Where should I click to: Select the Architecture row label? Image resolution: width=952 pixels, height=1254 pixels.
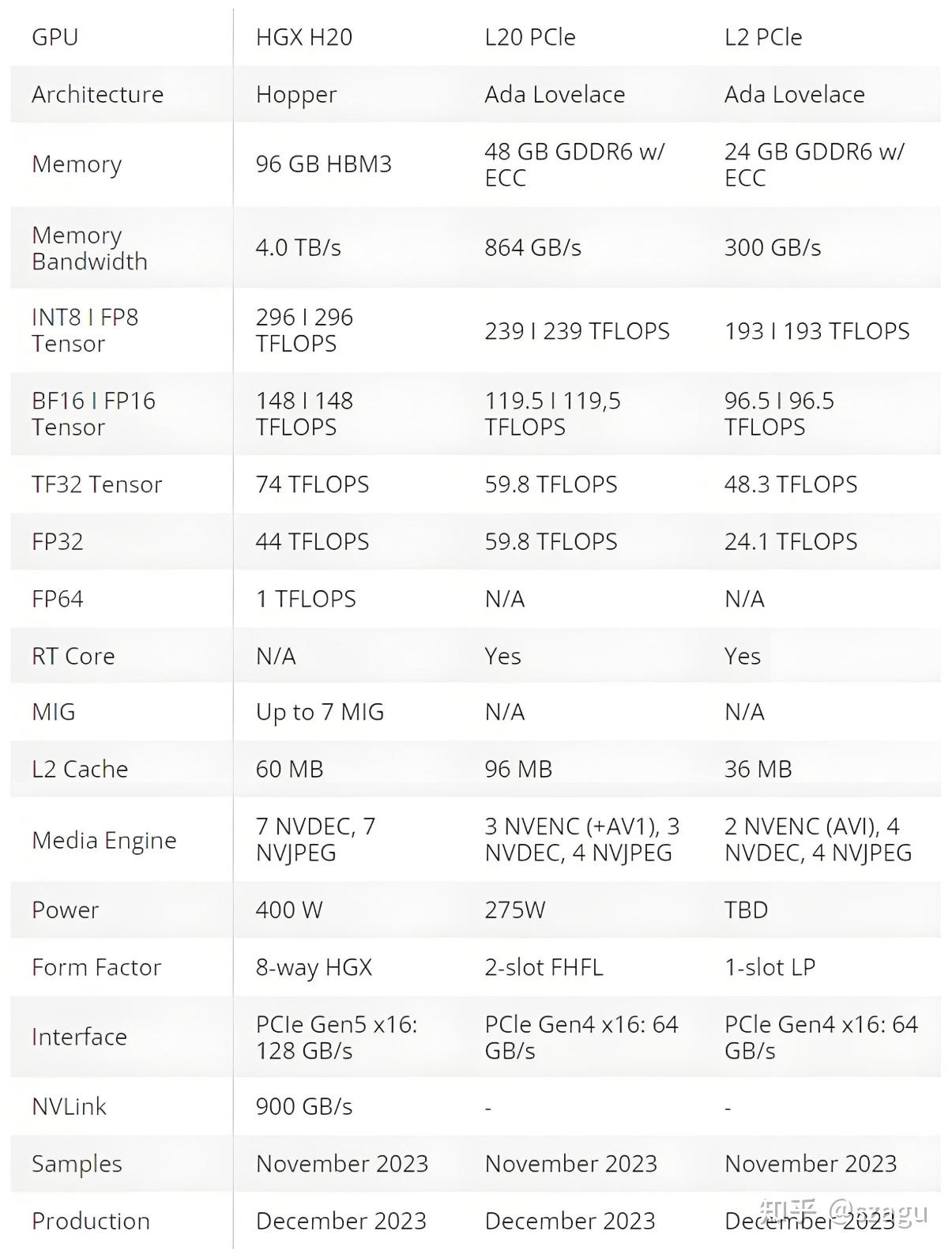click(x=97, y=94)
